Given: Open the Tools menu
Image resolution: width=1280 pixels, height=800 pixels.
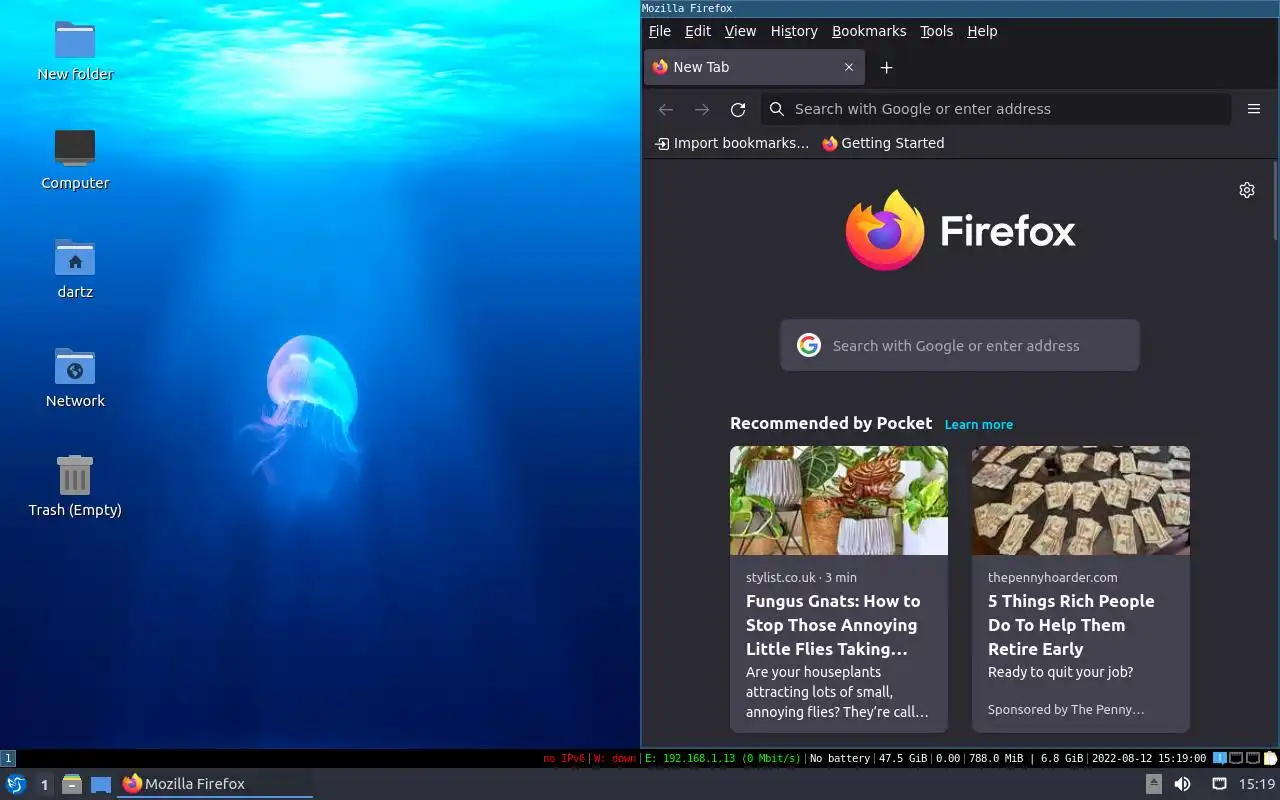Looking at the screenshot, I should click(x=937, y=31).
